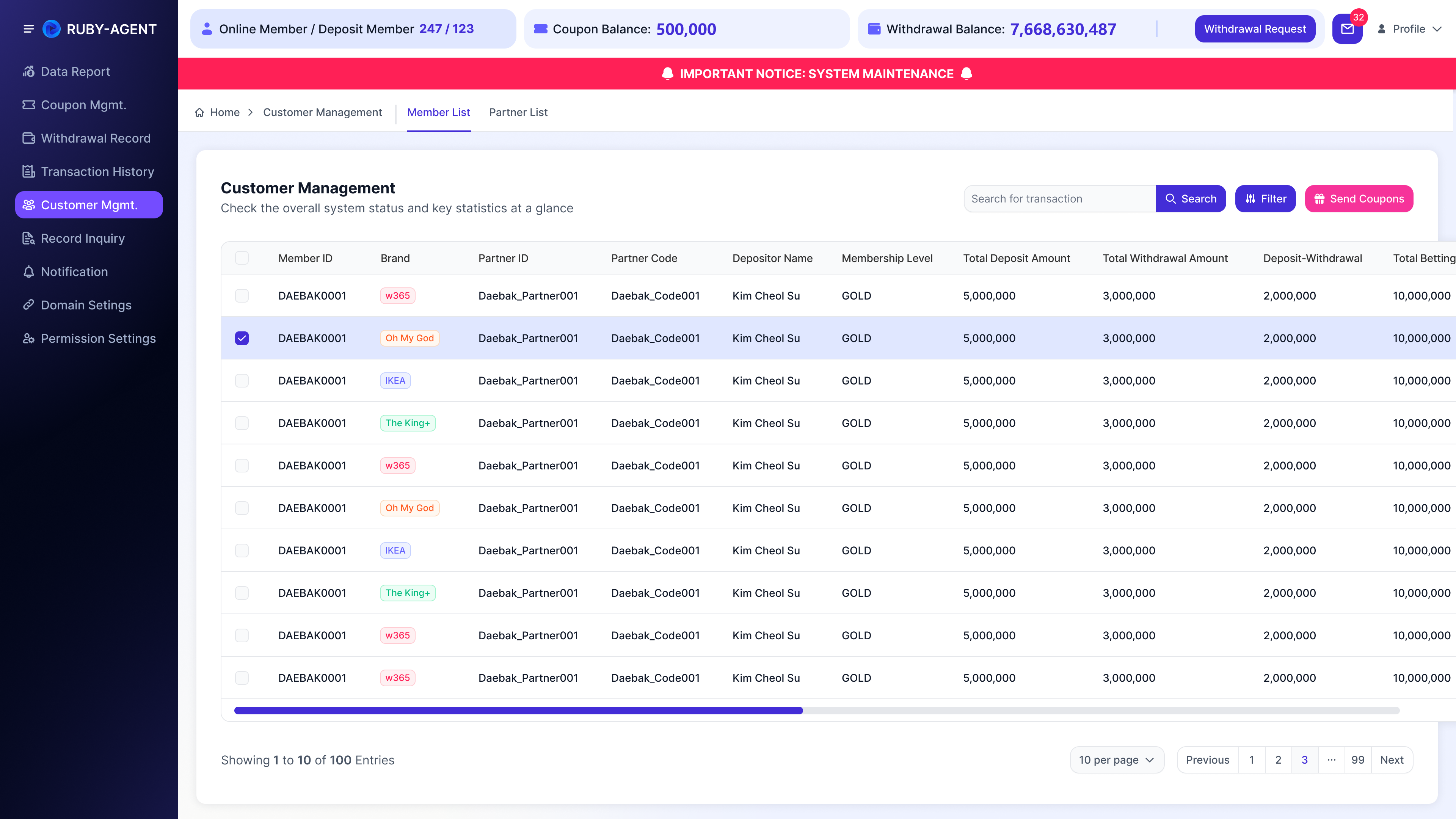This screenshot has height=819, width=1456.
Task: Open the 10 per page dropdown
Action: coord(1116,759)
